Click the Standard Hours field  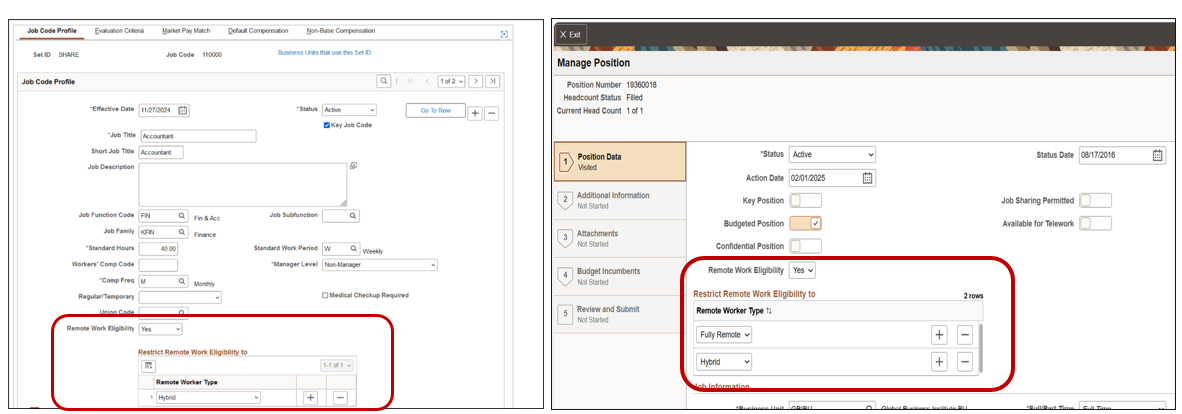[x=158, y=248]
